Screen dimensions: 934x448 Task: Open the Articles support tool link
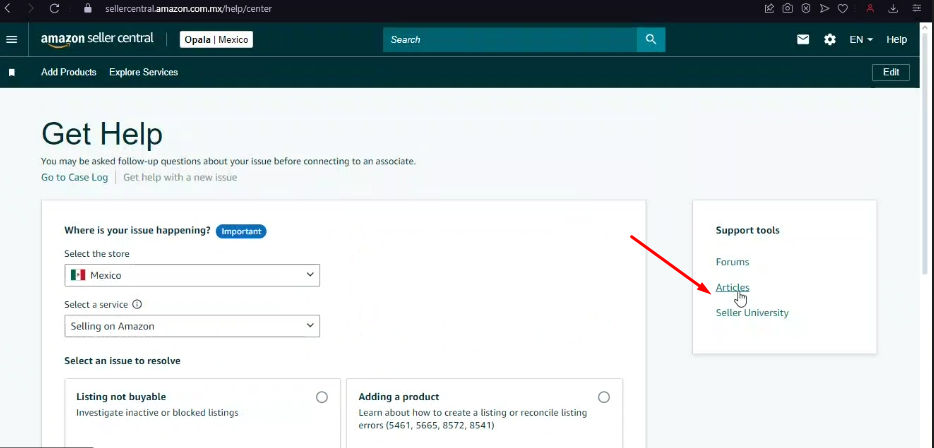click(733, 287)
